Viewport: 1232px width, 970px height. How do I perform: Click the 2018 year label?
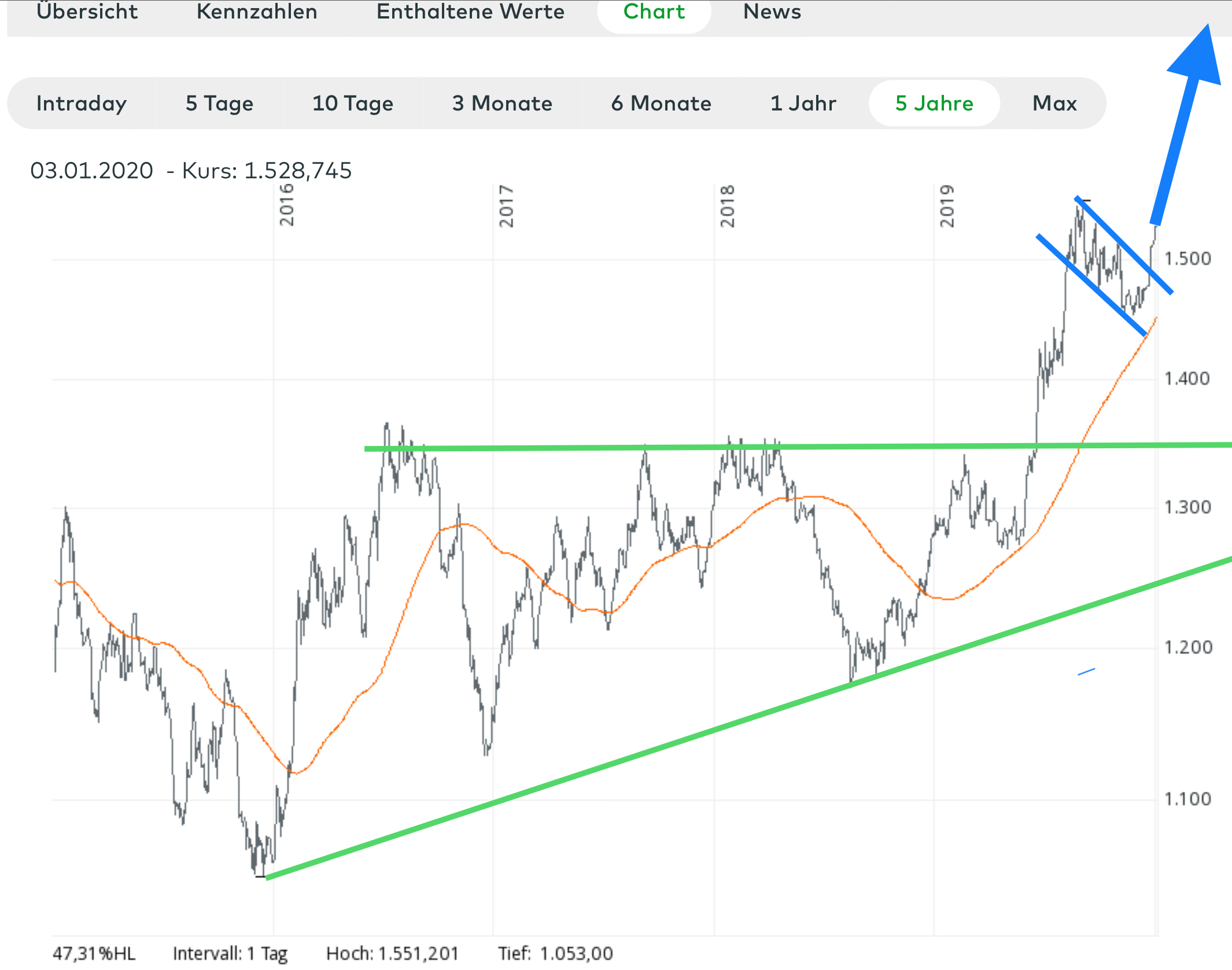[x=727, y=206]
